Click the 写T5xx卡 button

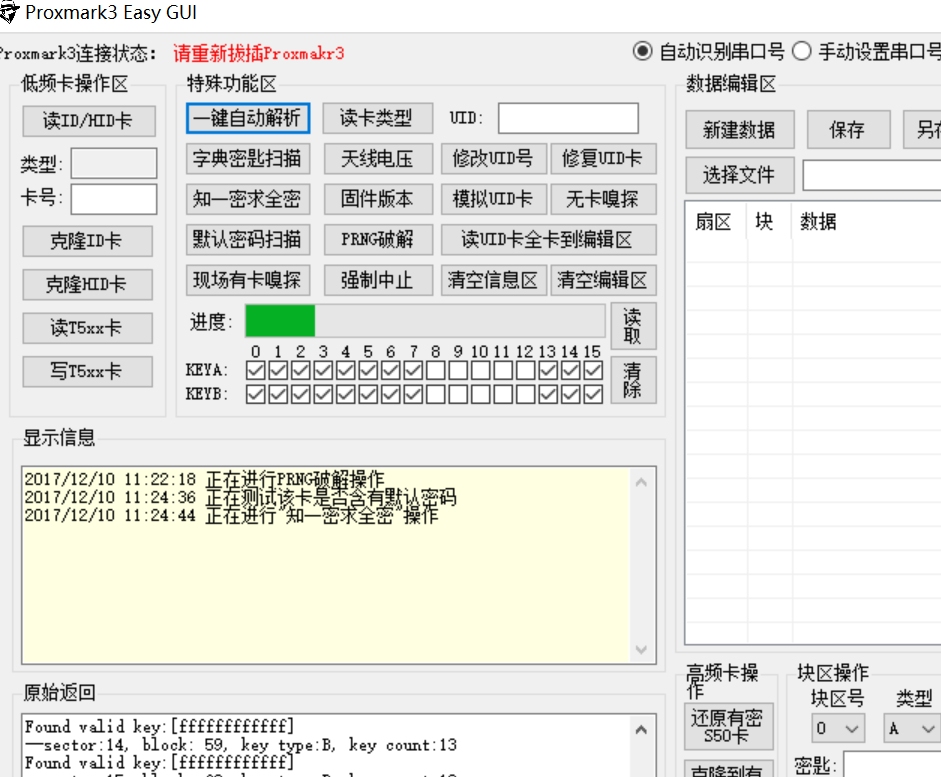pos(88,371)
